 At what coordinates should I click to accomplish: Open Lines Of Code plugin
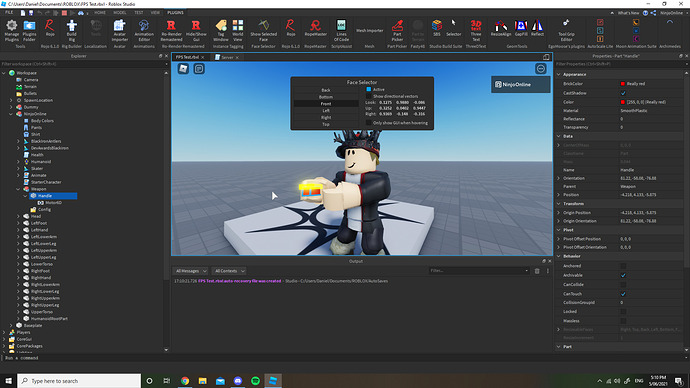pos(341,30)
